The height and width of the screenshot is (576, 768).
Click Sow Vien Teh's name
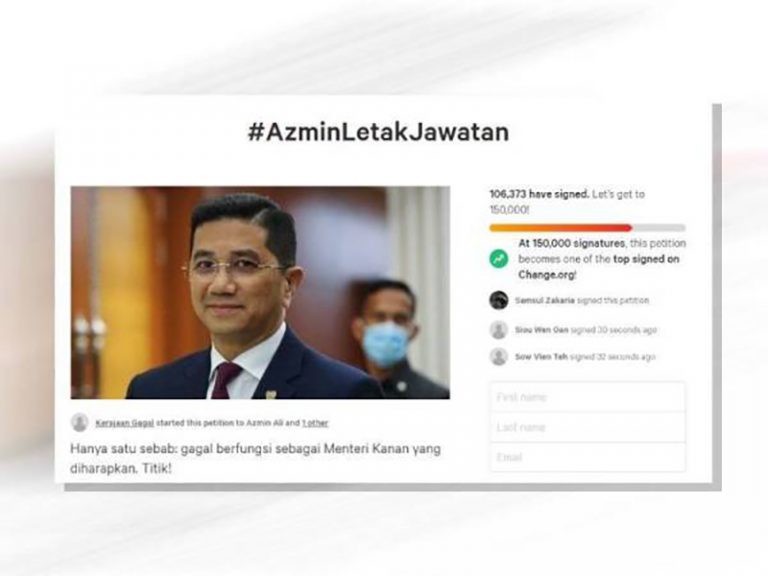(541, 357)
